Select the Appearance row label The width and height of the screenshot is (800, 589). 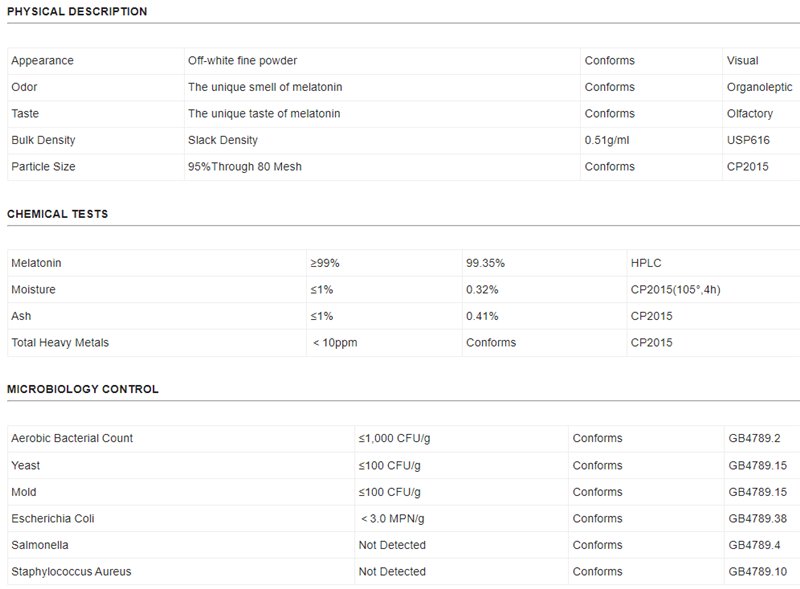point(42,61)
